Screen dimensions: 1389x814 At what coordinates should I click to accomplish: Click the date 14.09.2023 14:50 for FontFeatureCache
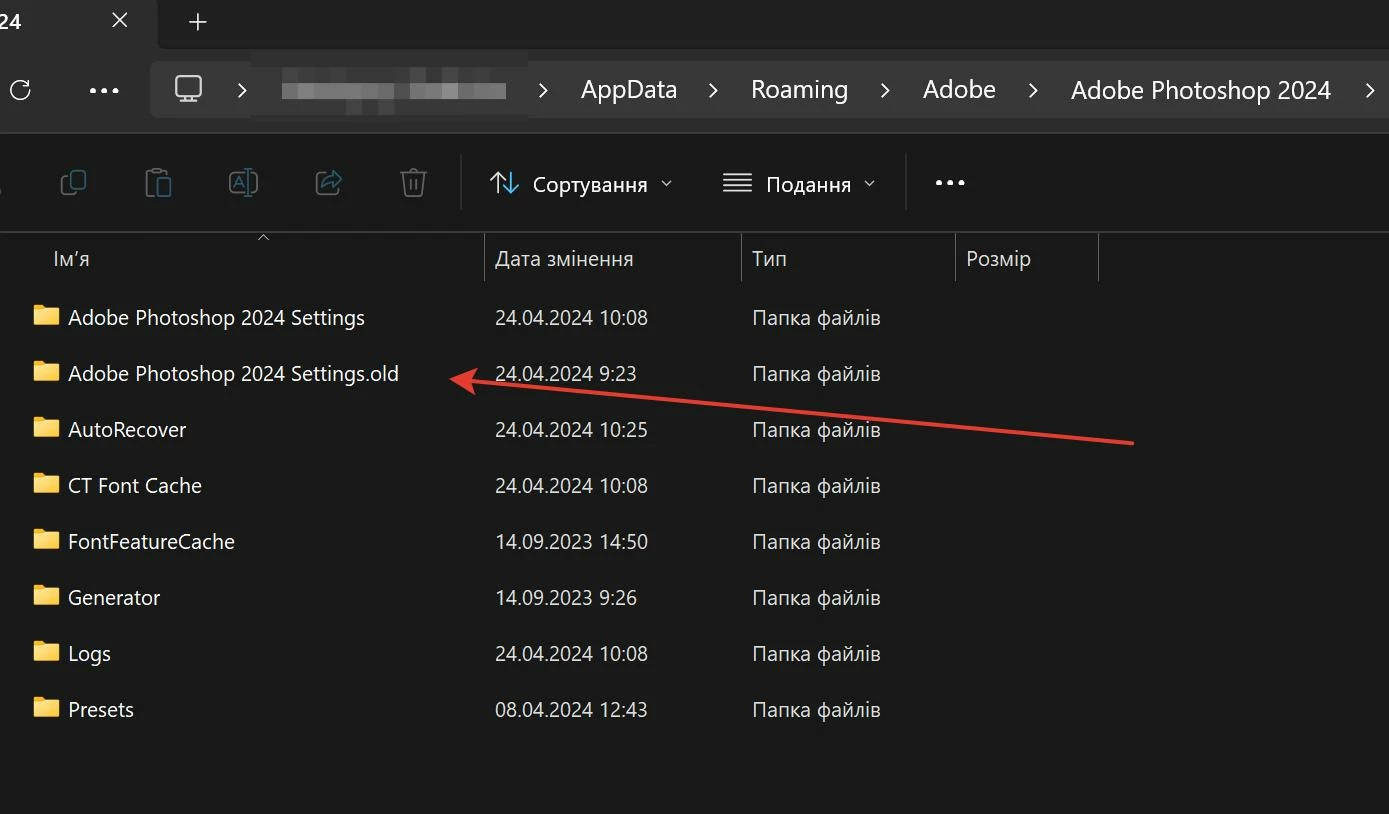[x=571, y=542]
